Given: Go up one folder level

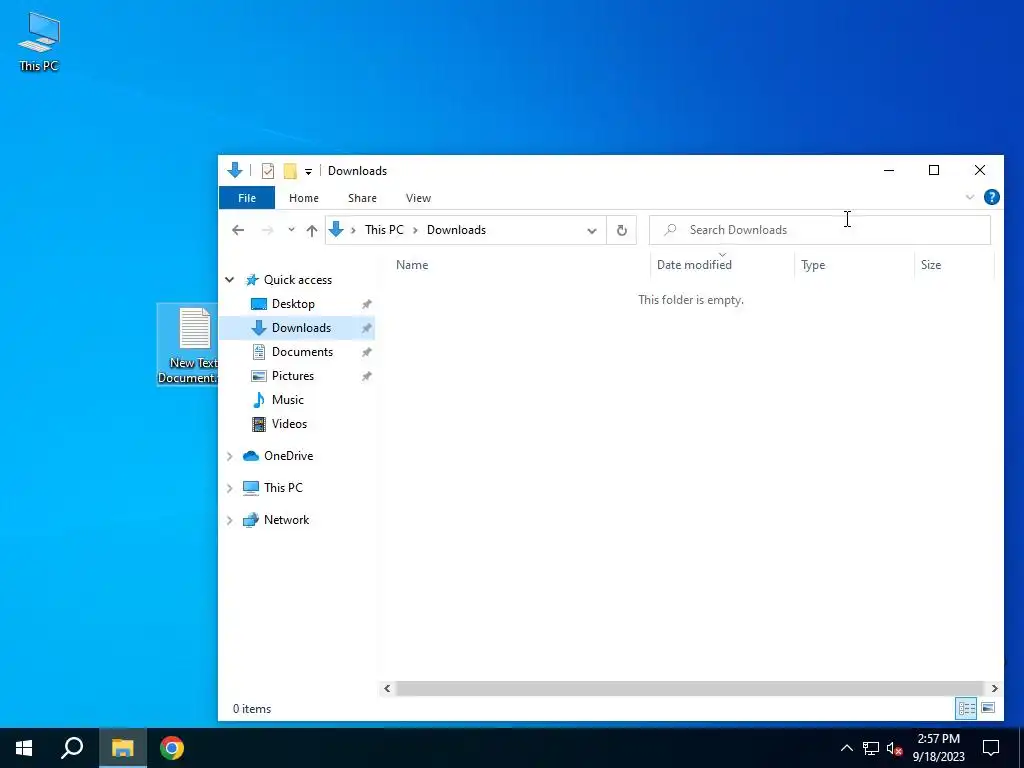Looking at the screenshot, I should (312, 230).
